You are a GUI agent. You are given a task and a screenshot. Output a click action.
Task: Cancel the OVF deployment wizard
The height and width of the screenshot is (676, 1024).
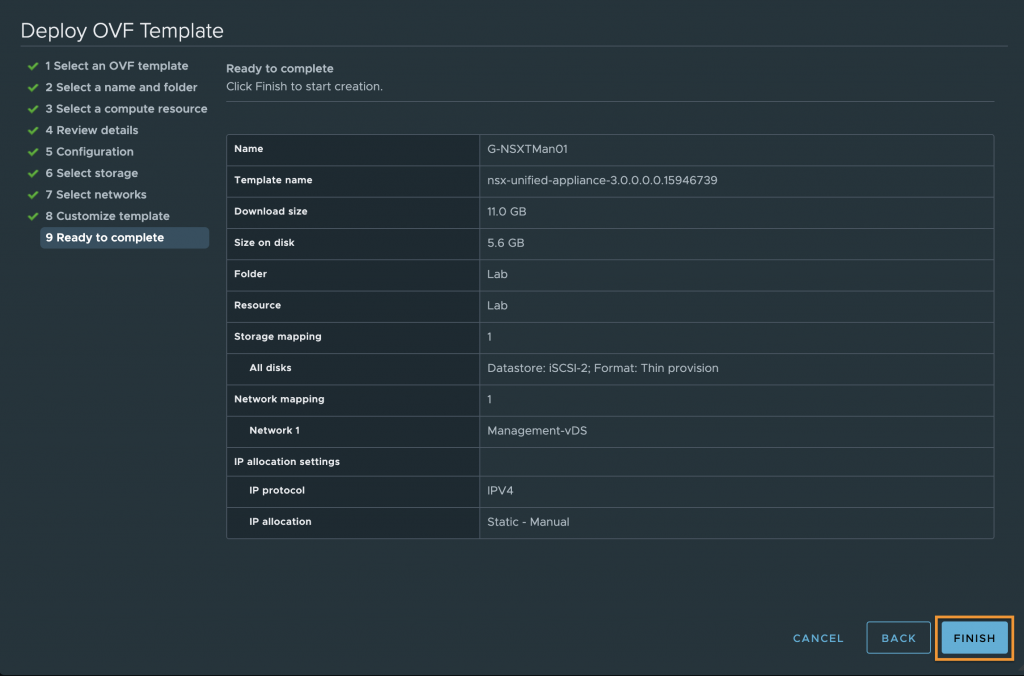click(x=818, y=638)
